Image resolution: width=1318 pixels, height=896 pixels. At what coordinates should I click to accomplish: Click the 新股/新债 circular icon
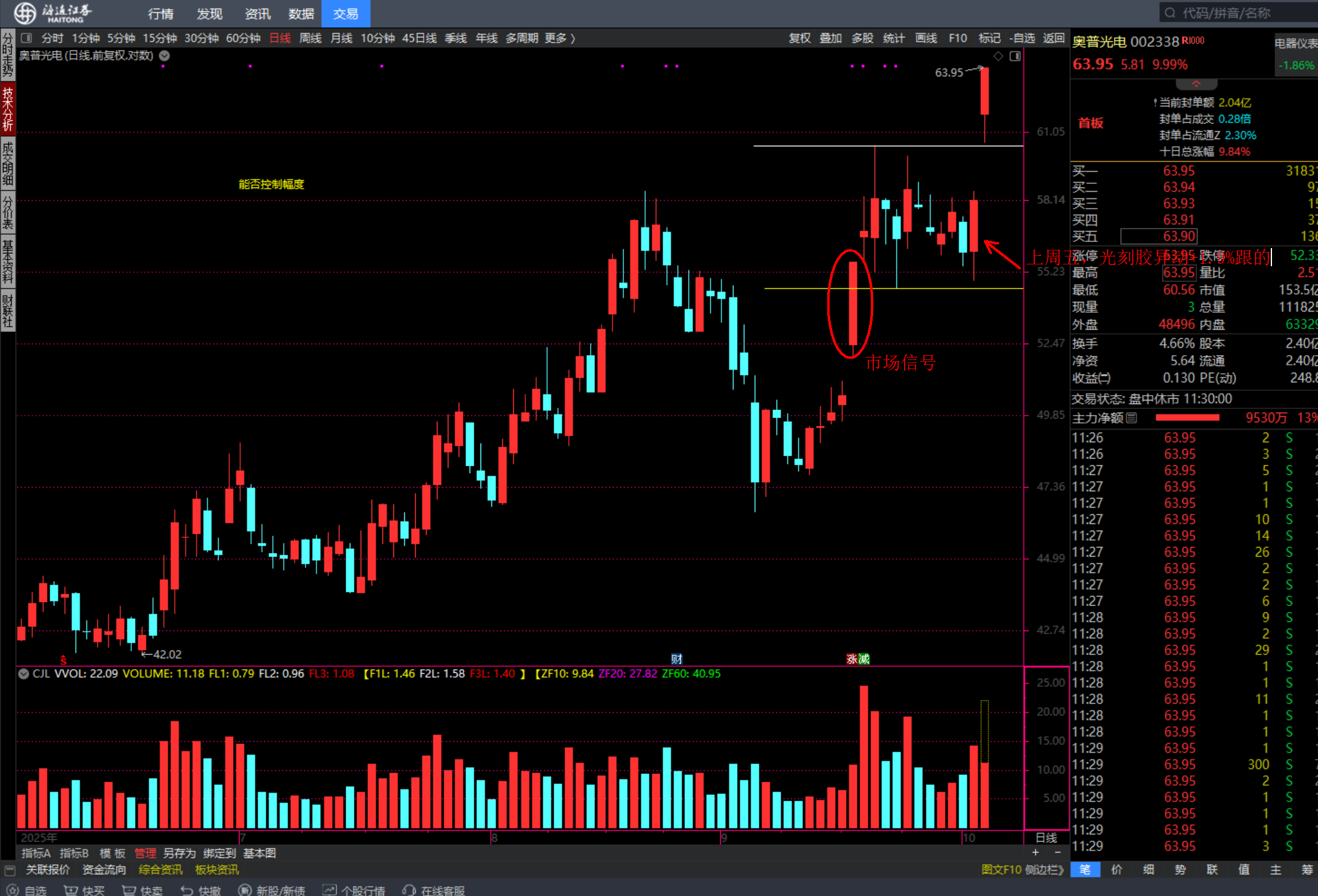pos(244,890)
